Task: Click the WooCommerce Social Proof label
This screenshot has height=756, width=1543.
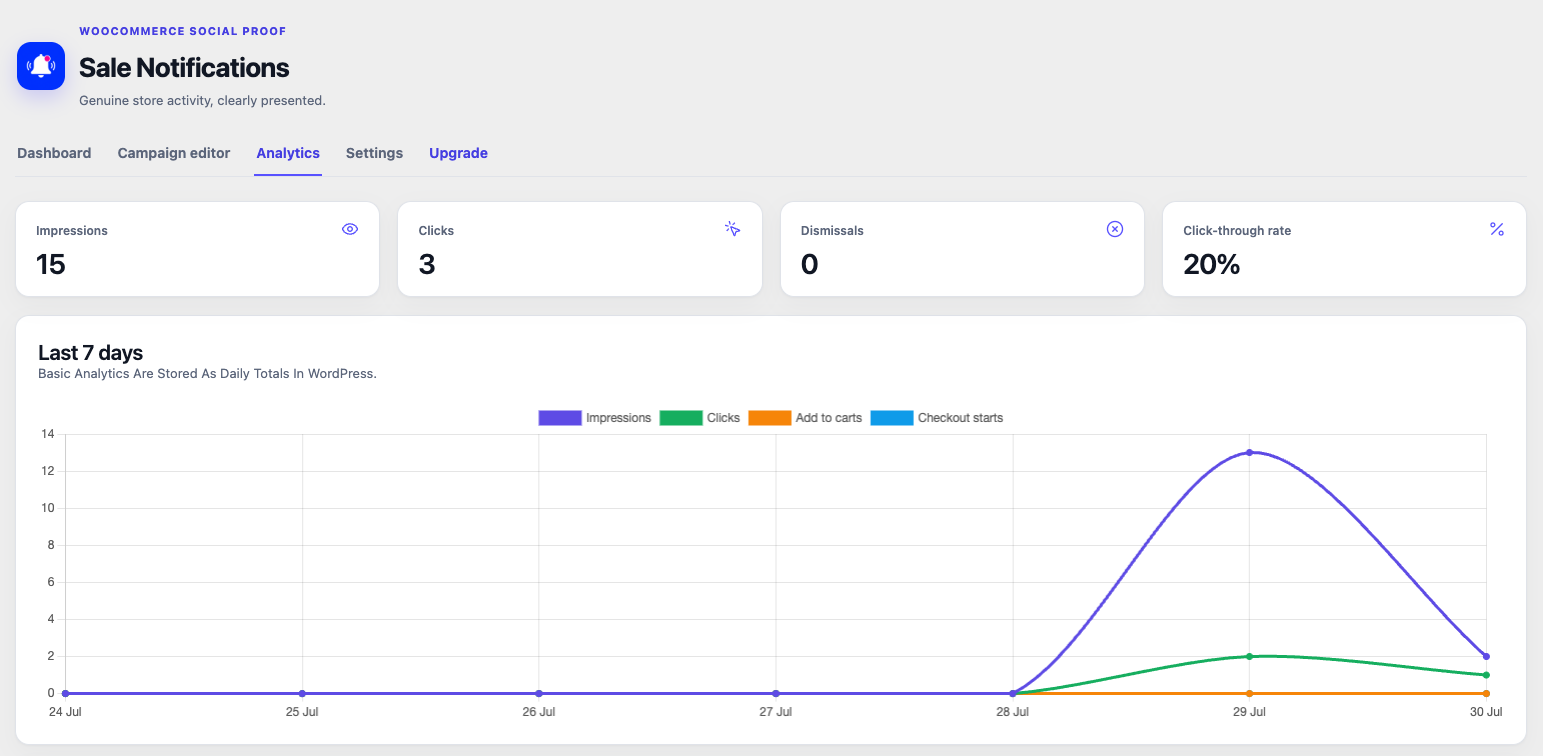Action: pos(183,31)
